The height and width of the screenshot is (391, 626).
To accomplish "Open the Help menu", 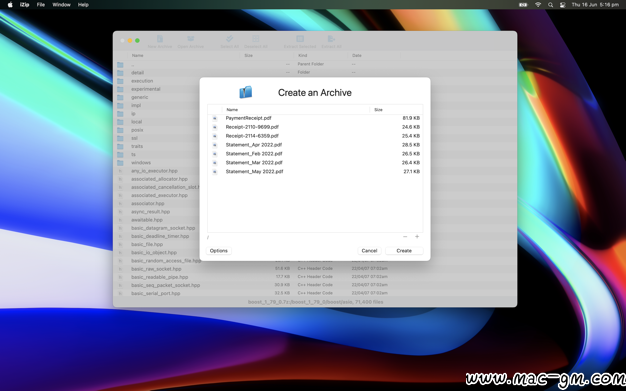I will point(83,5).
